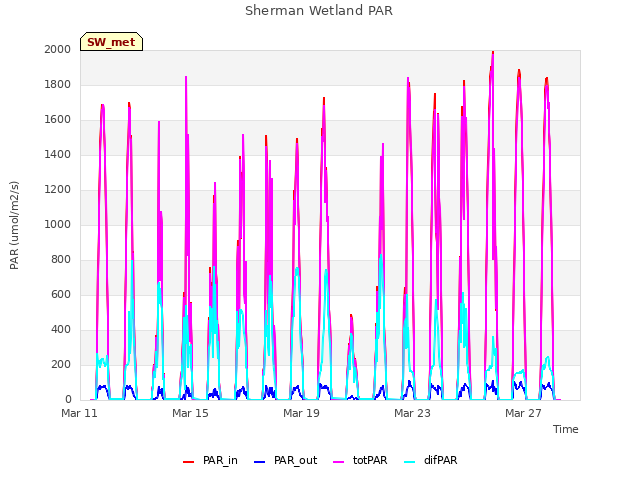The image size is (640, 480).
Task: Click the Mar 19 x-axis tick label
Action: (301, 413)
